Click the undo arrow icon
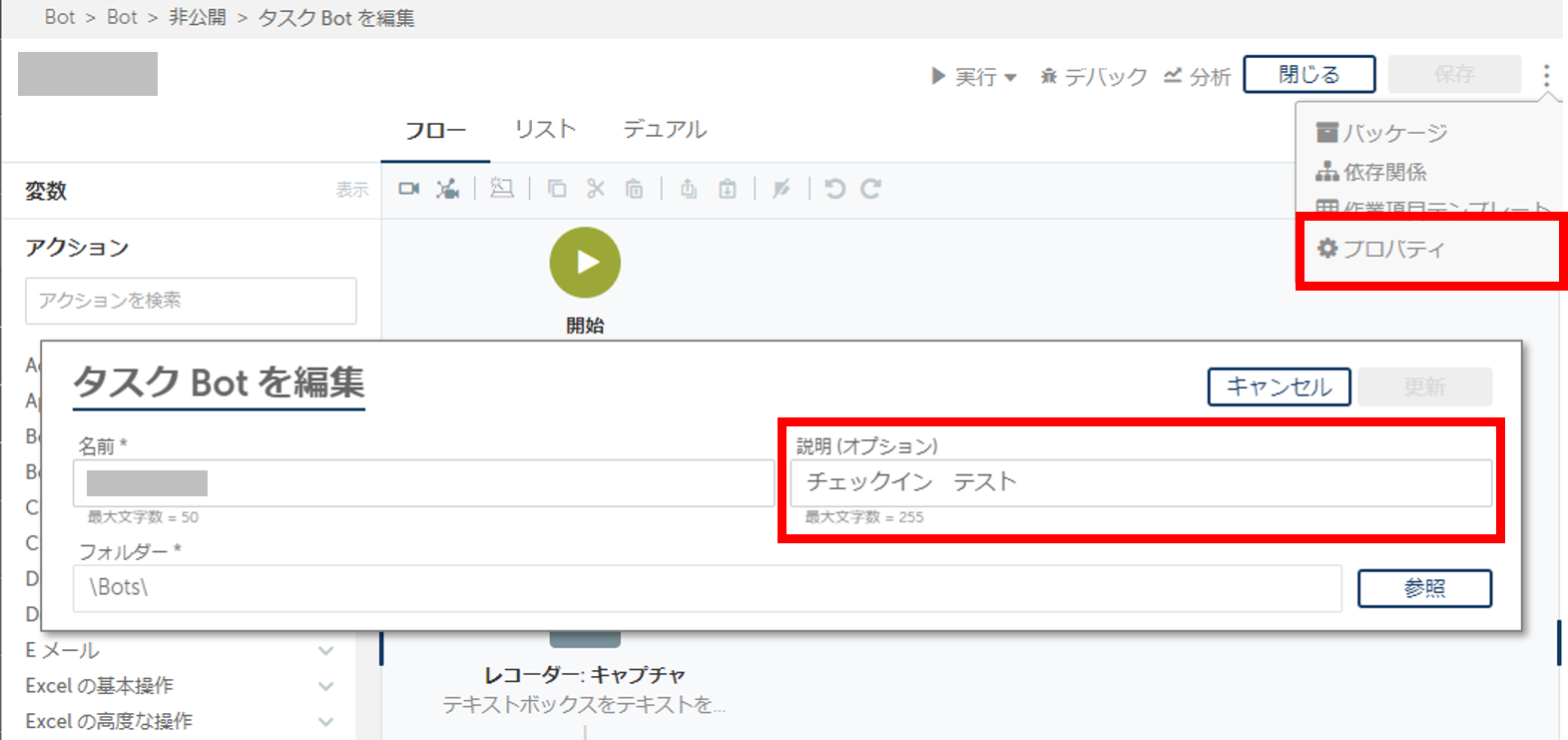1568x740 pixels. [x=835, y=189]
